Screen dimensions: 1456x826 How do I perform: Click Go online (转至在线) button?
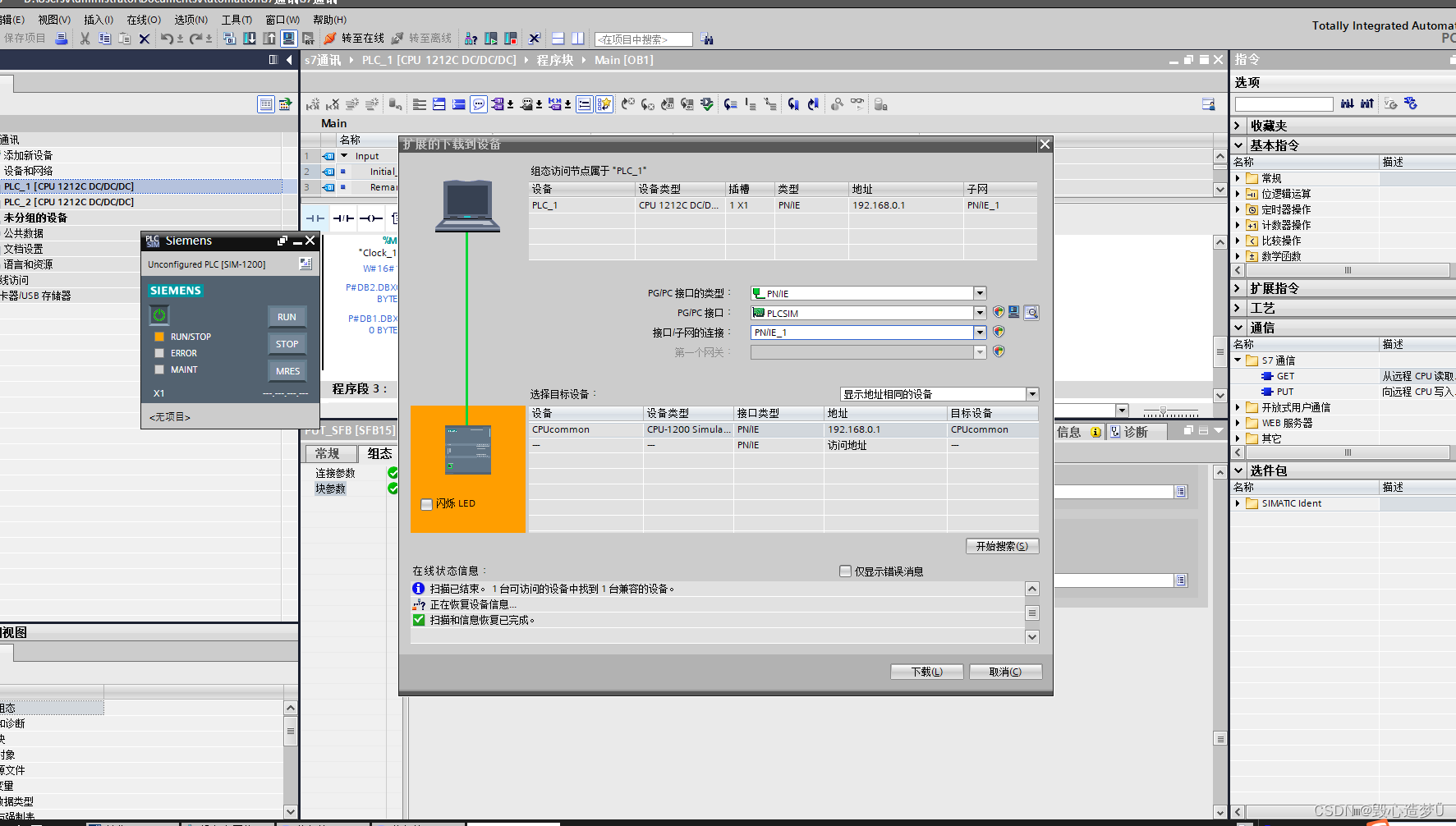[x=354, y=39]
